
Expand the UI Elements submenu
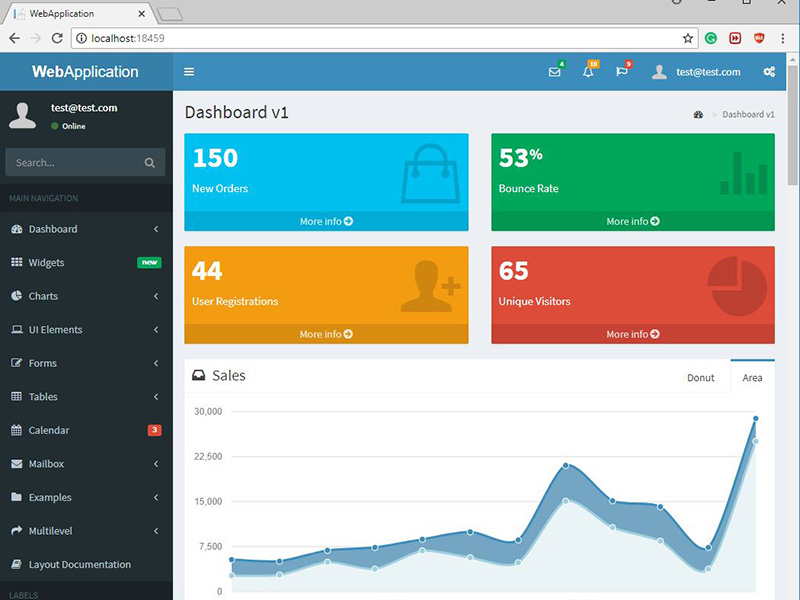[85, 330]
